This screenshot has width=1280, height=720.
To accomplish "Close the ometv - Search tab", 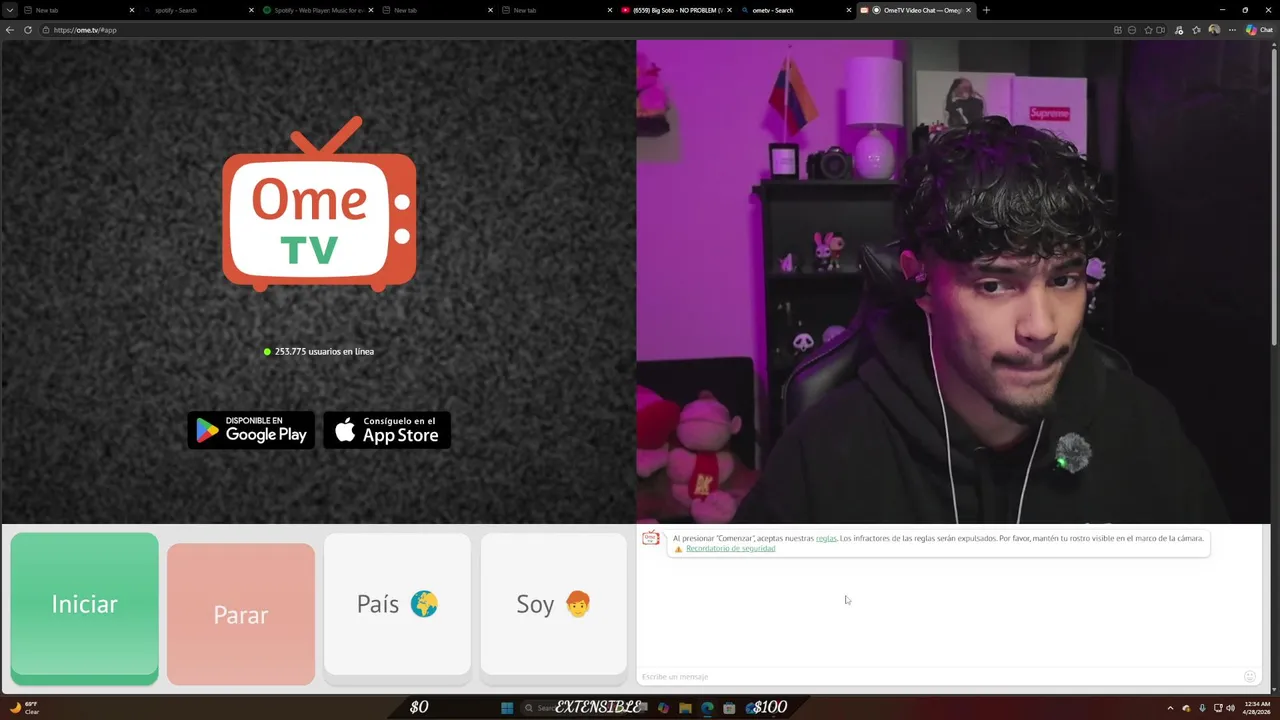I will 849,10.
